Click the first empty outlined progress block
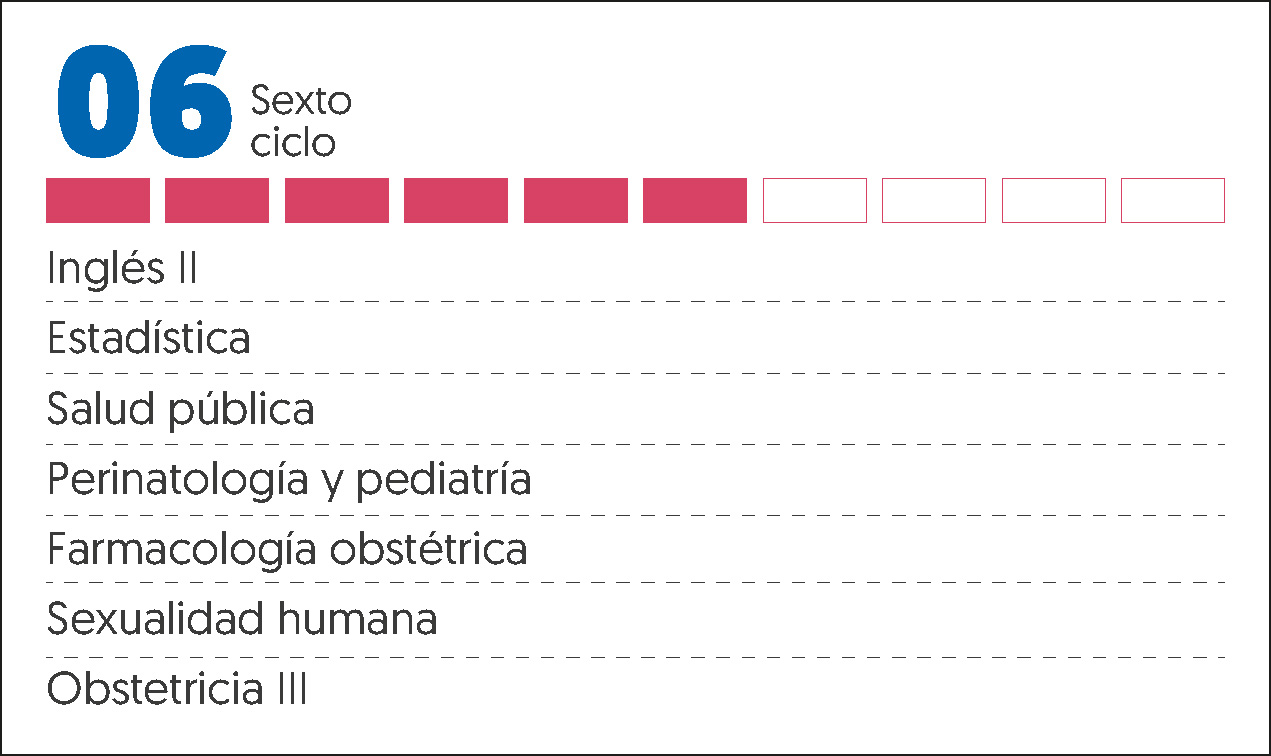This screenshot has height=756, width=1271. [815, 200]
